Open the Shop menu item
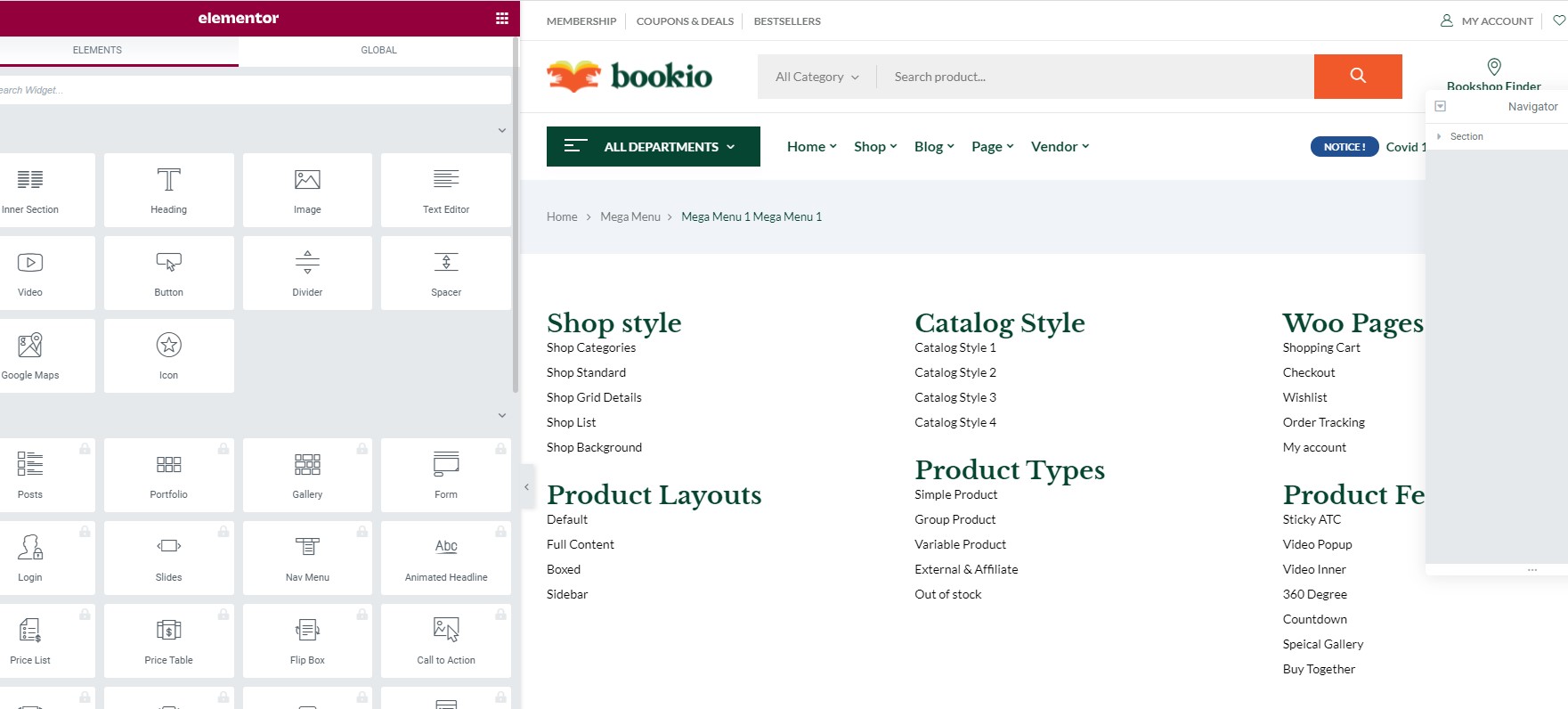This screenshot has height=709, width=1568. click(875, 146)
